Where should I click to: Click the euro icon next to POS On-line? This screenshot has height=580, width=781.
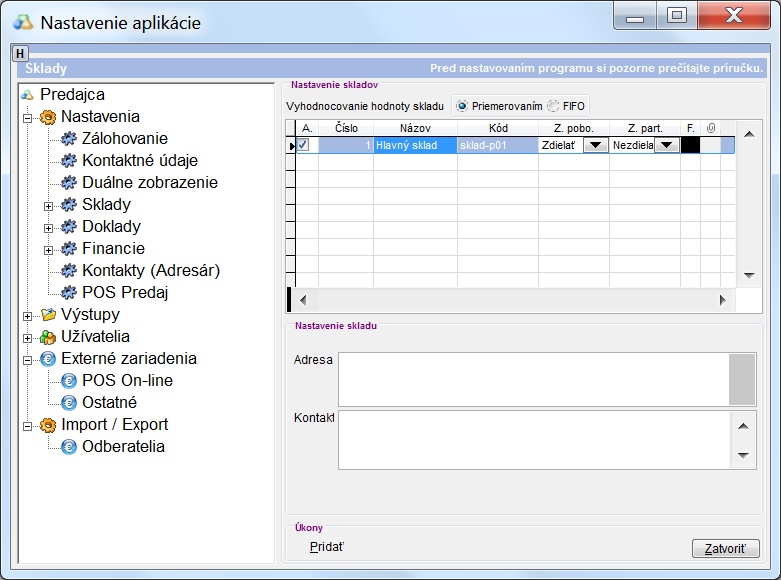(x=68, y=381)
